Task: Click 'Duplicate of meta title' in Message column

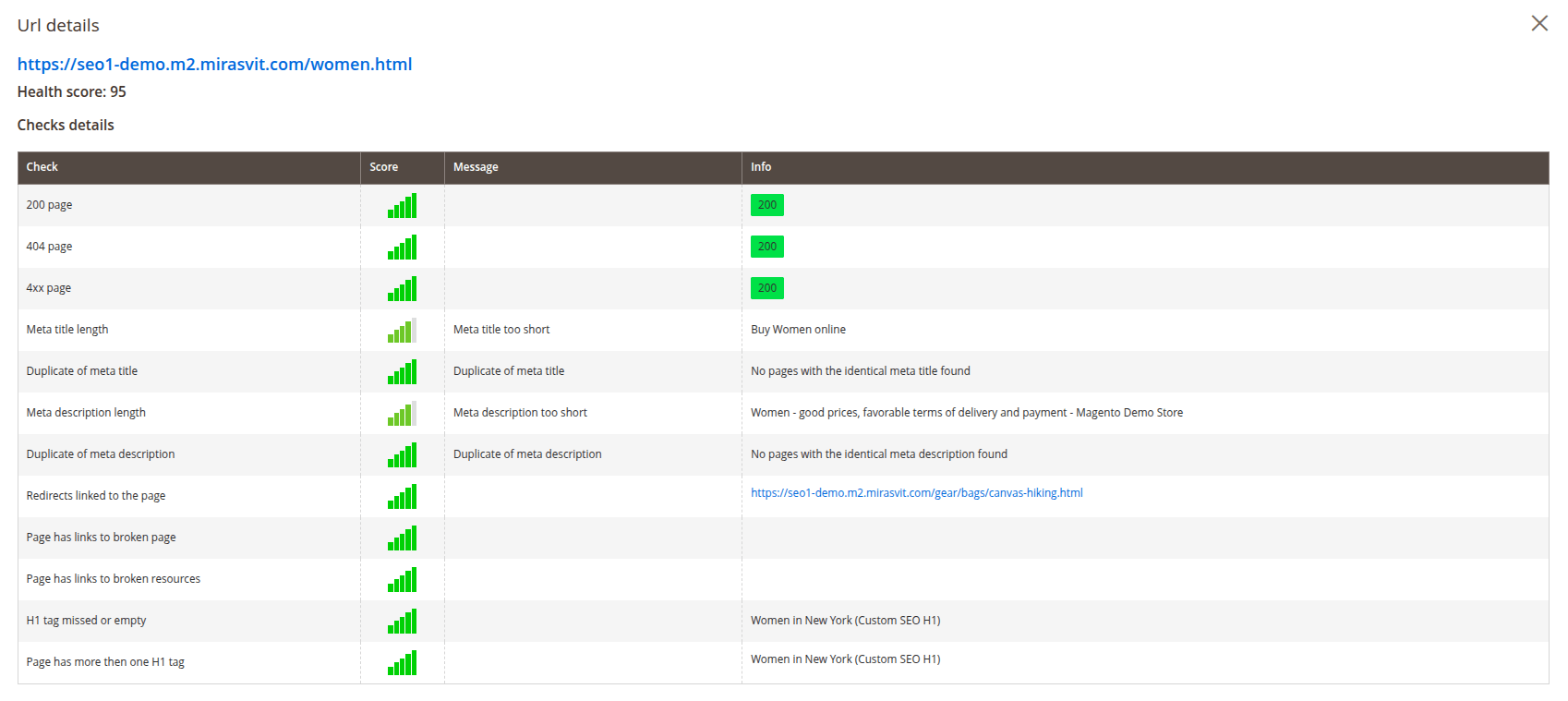Action: point(509,371)
